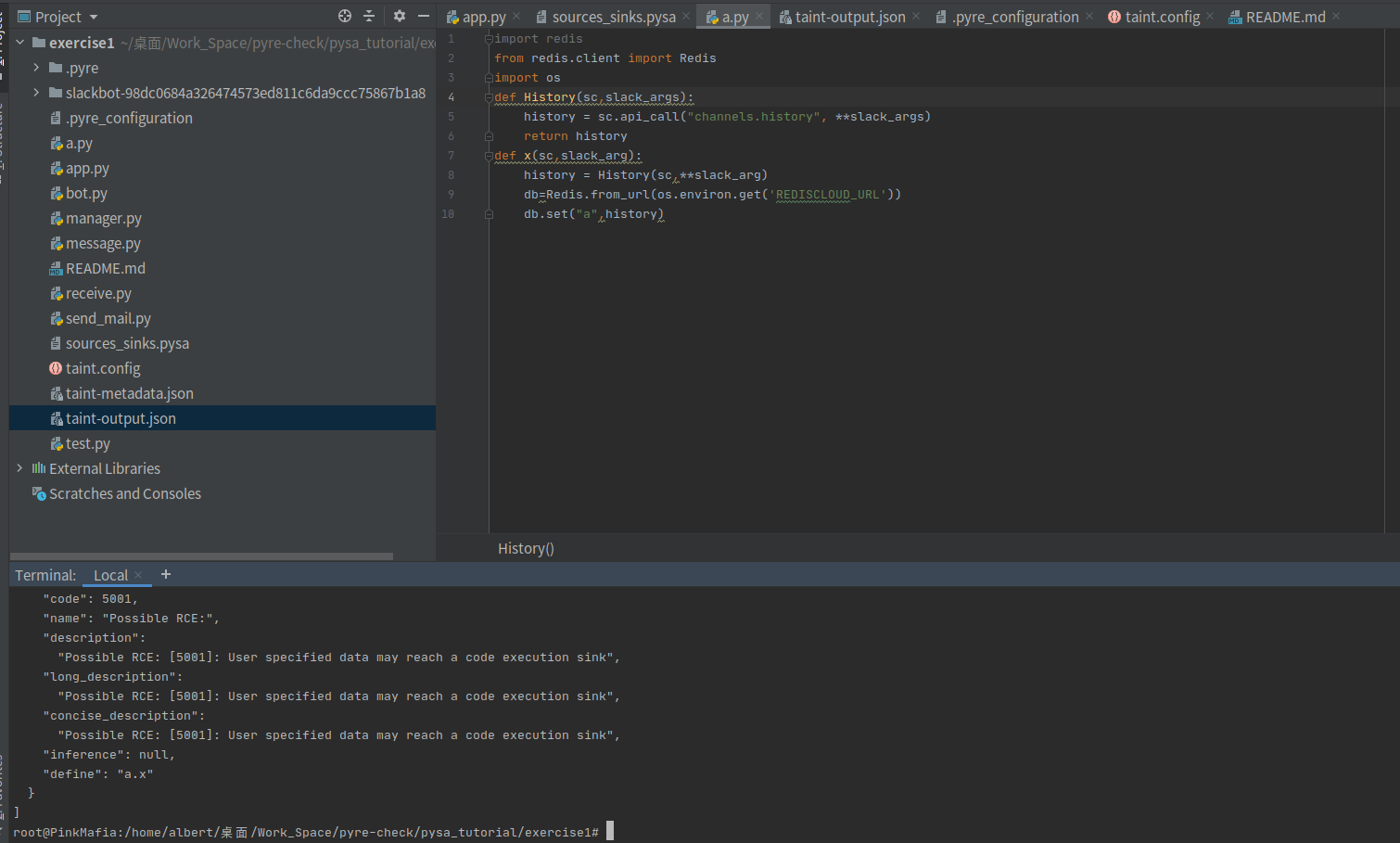Open new terminal session with plus icon

pos(165,575)
